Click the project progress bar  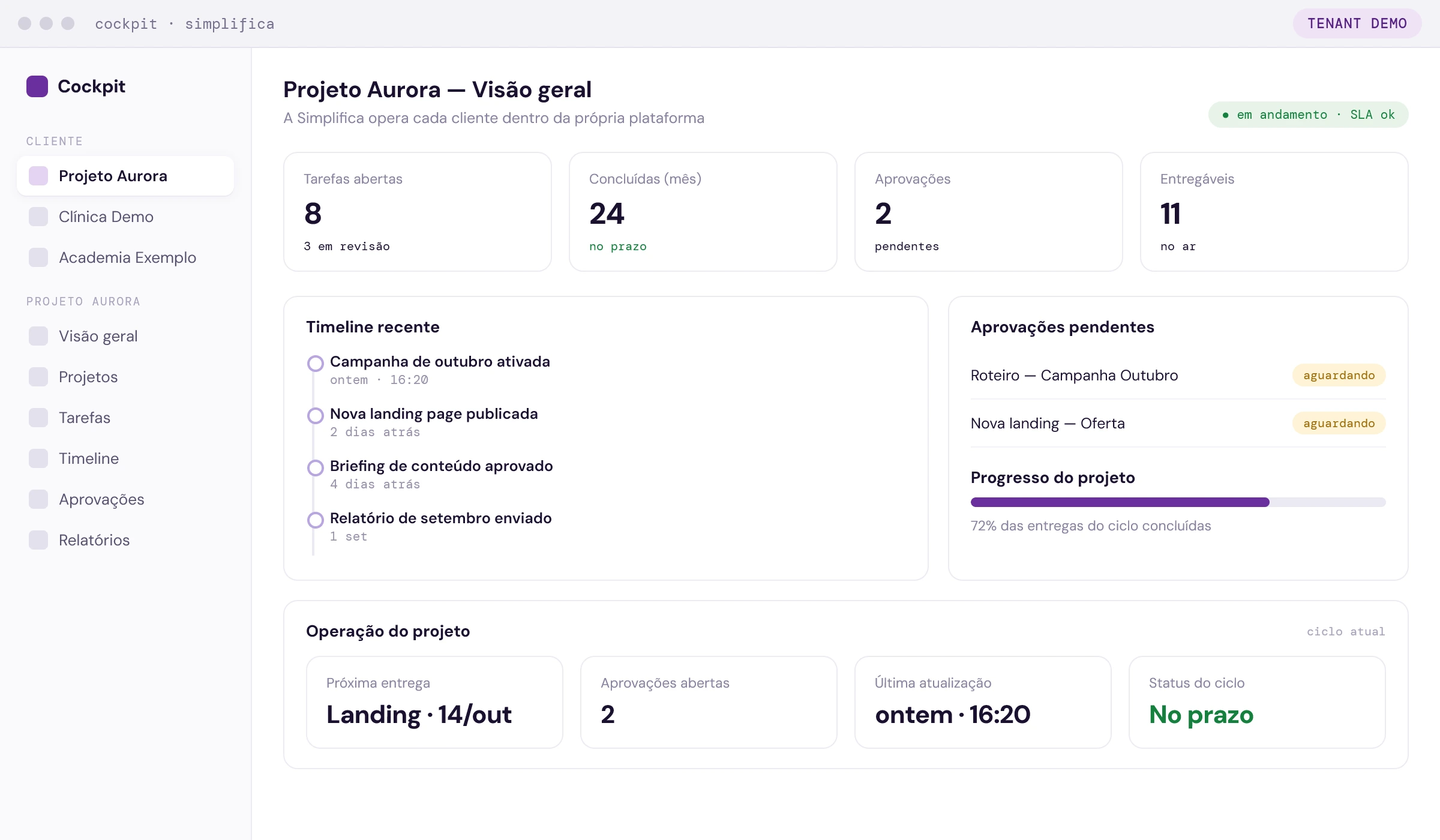pos(1178,502)
